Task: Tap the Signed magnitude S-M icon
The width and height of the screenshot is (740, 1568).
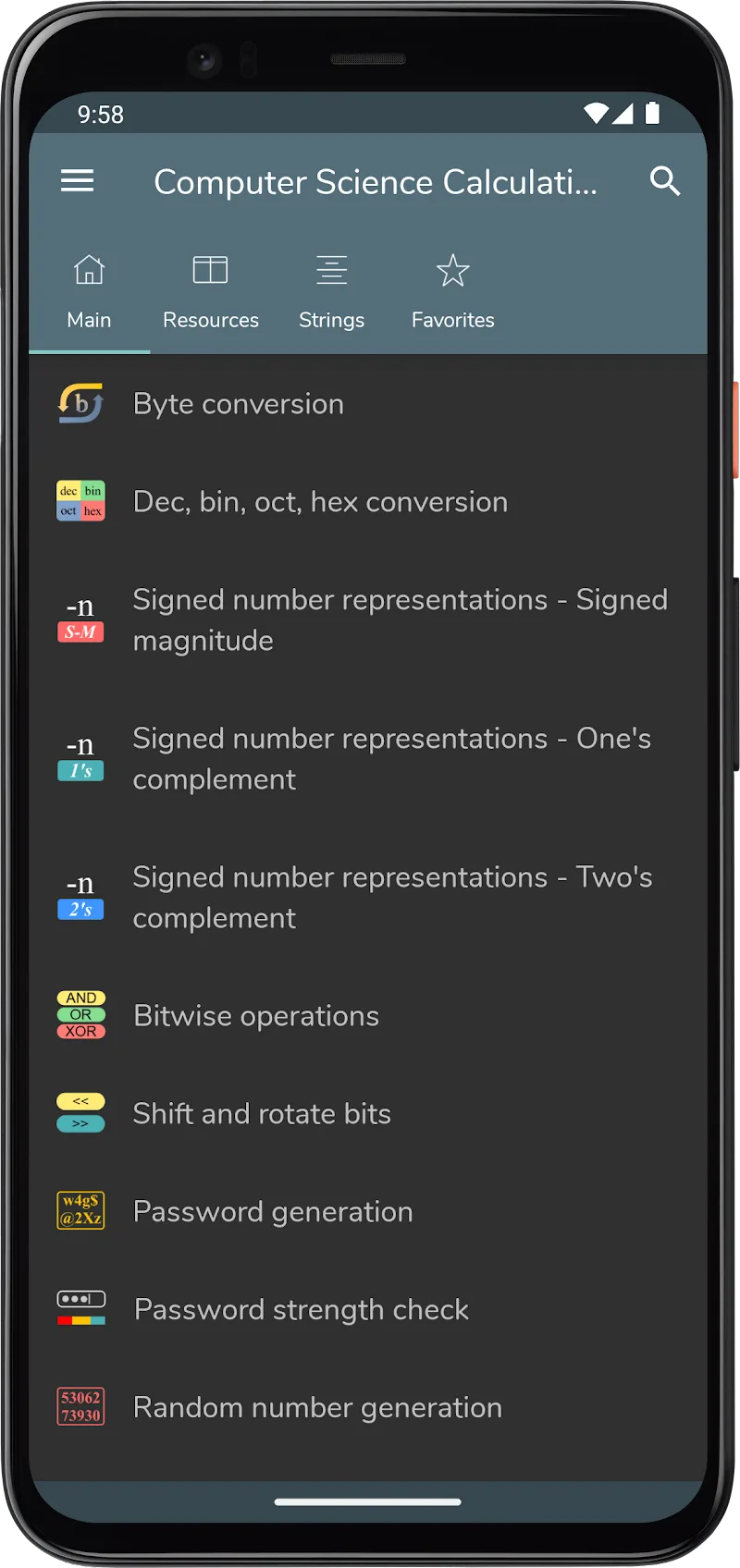Action: pyautogui.click(x=80, y=619)
